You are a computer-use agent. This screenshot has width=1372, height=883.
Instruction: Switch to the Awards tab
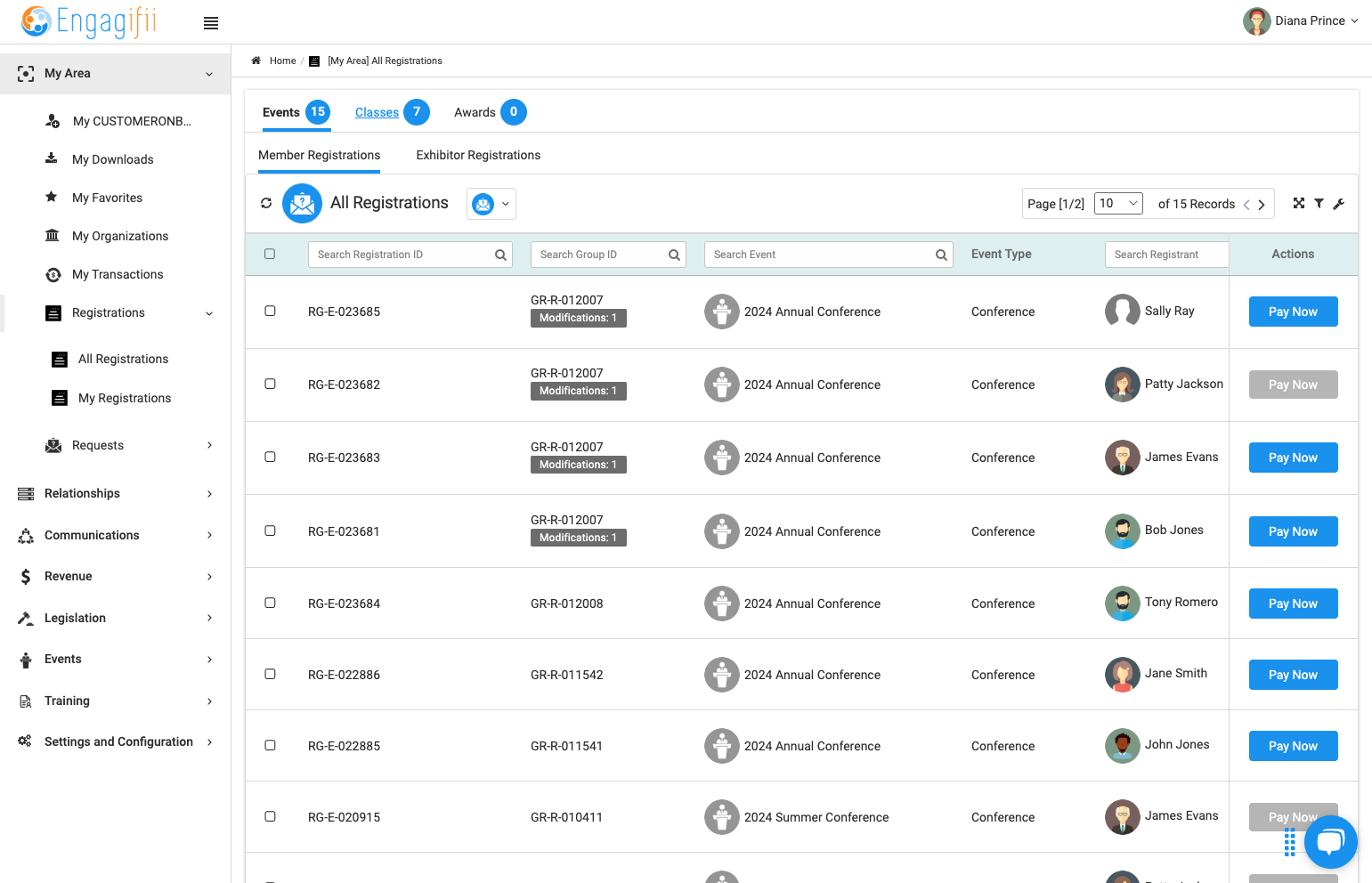(490, 112)
